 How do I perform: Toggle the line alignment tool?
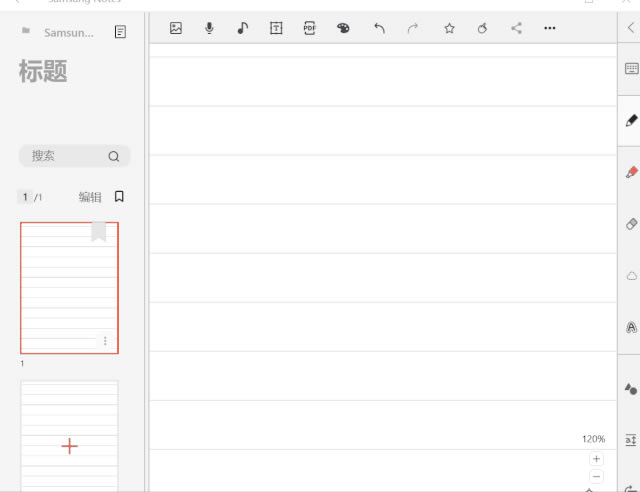(631, 440)
